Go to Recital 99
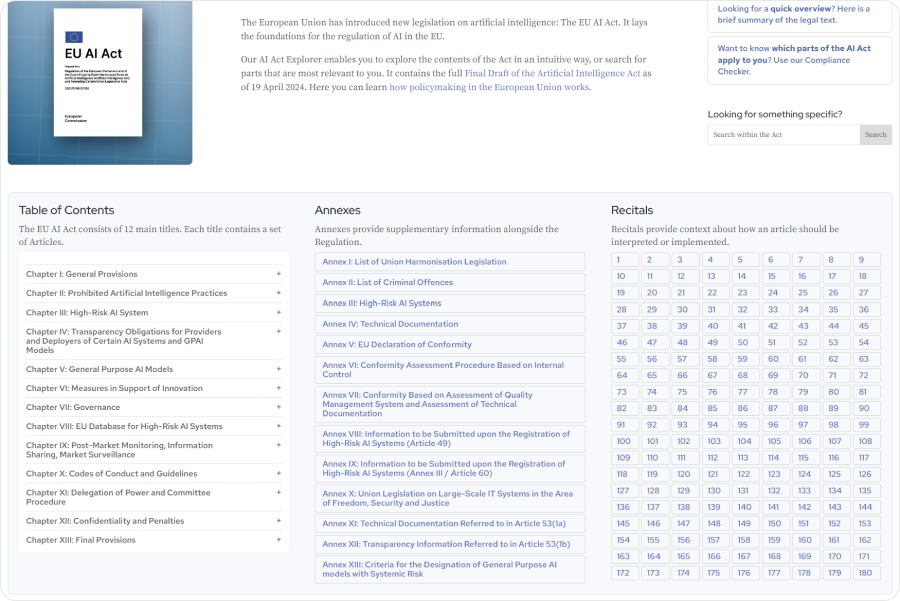The height and width of the screenshot is (601, 900). 867,425
